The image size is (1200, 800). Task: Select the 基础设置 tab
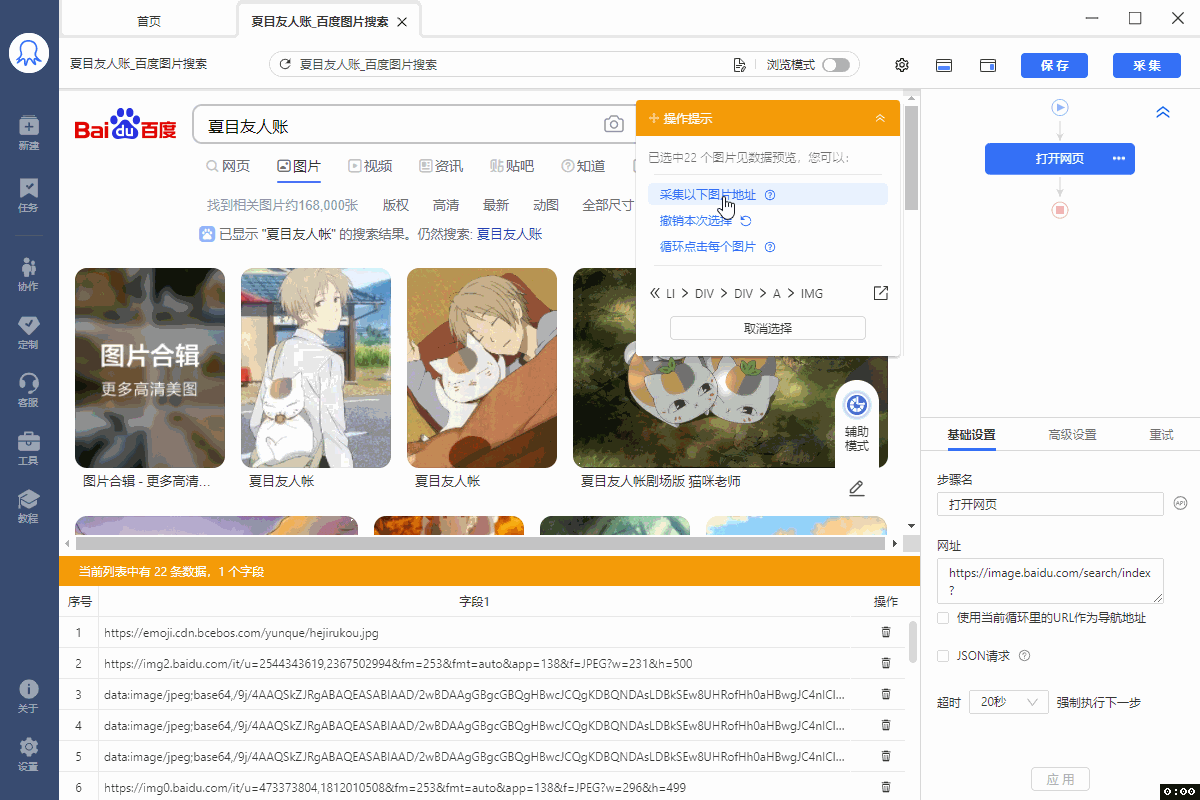coord(972,434)
